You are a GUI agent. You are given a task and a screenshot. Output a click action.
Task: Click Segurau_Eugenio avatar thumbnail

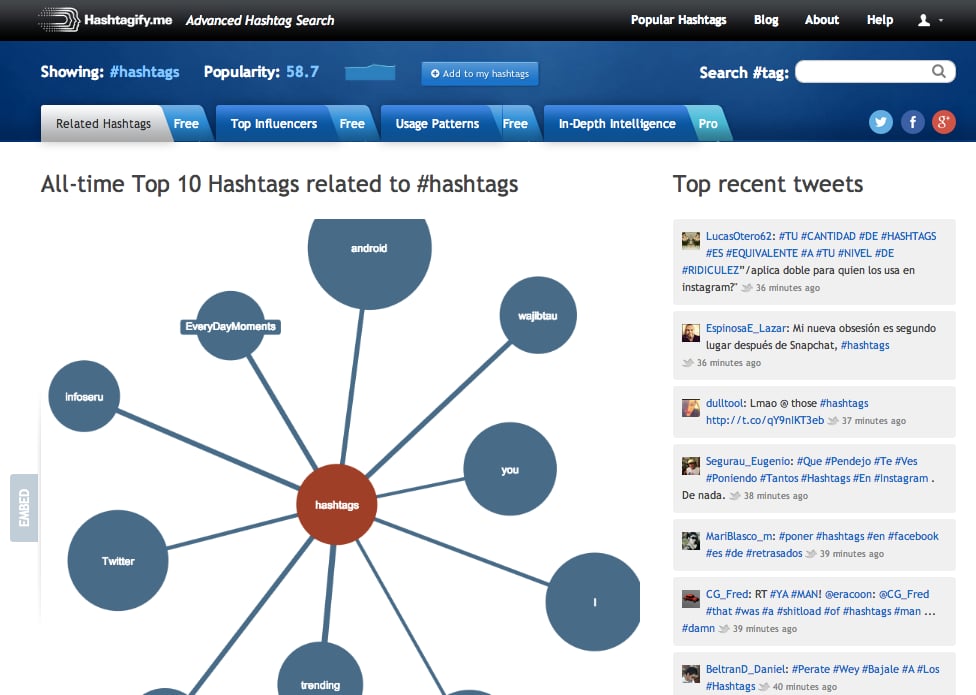(691, 465)
